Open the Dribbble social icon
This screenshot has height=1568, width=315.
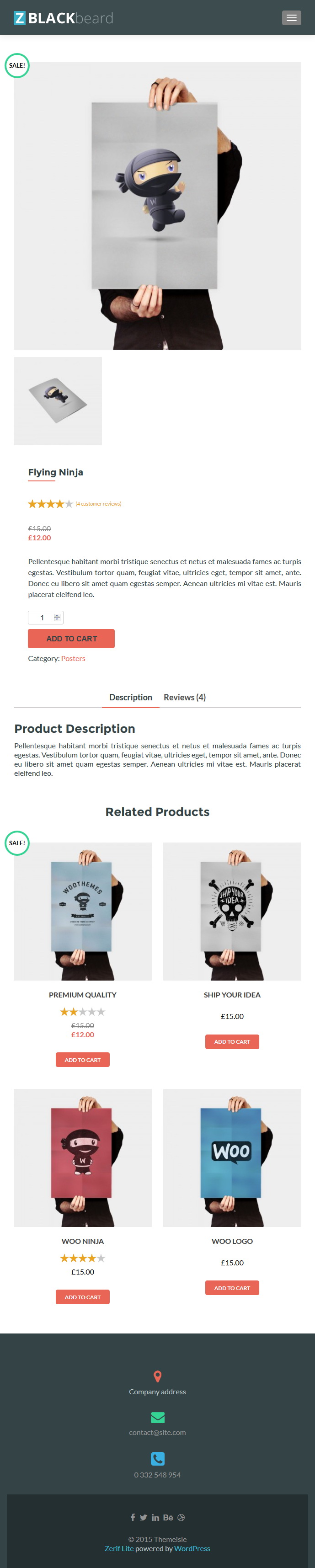coord(181,1517)
